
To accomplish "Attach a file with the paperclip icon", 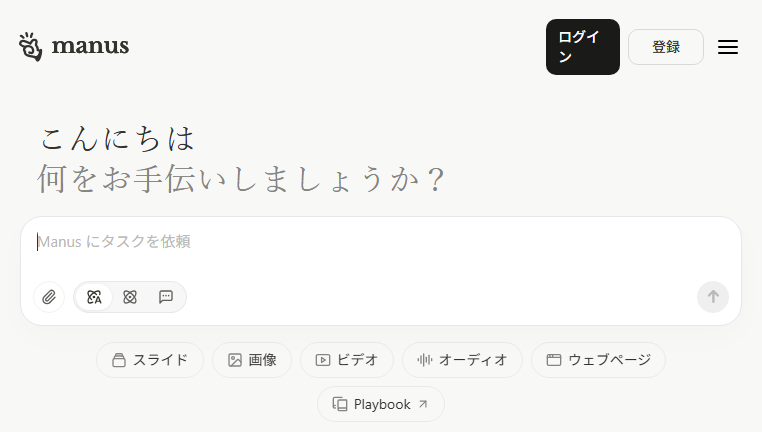I will 49,297.
